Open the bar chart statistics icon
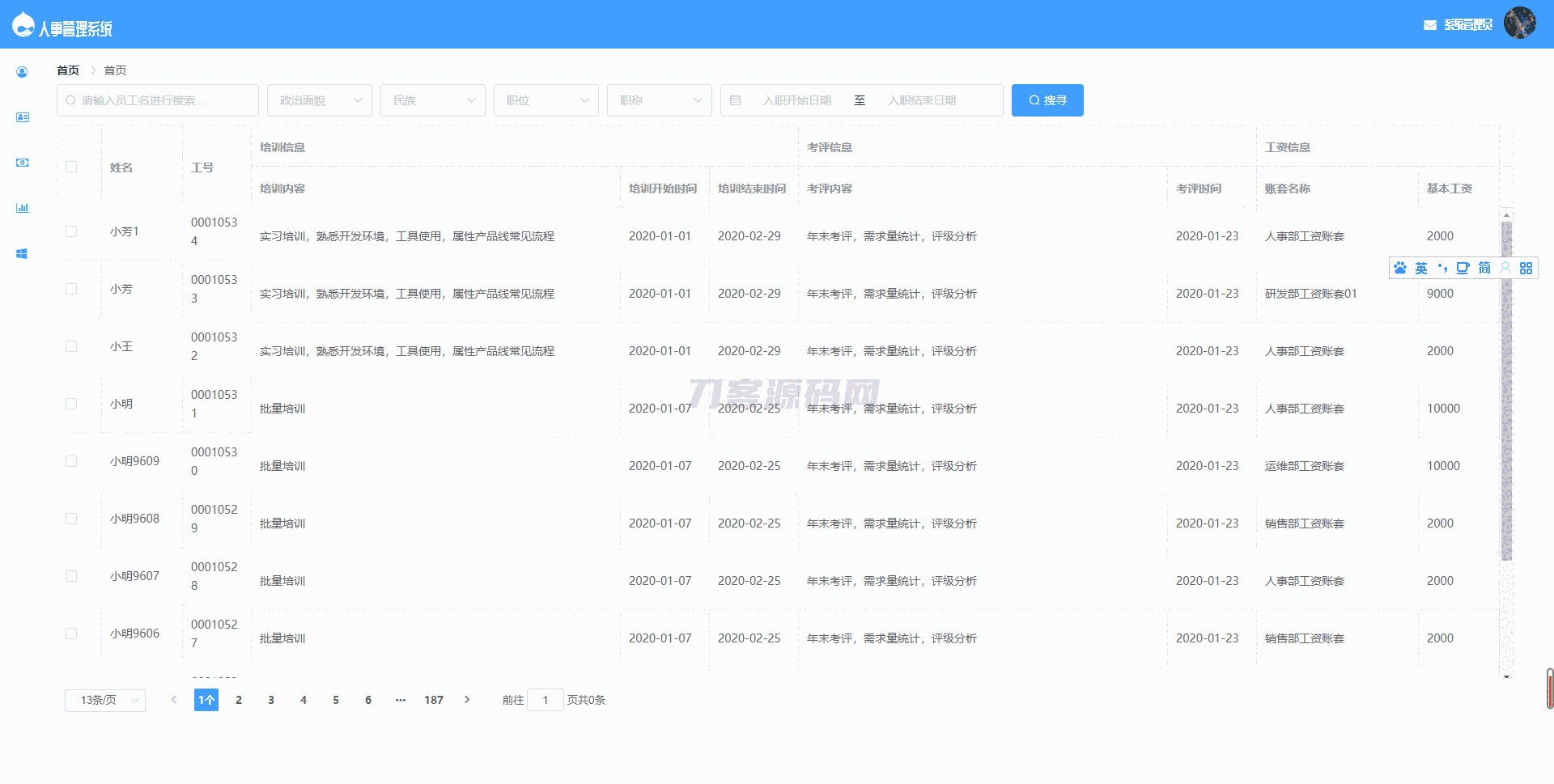Viewport: 1554px width, 784px height. tap(22, 208)
